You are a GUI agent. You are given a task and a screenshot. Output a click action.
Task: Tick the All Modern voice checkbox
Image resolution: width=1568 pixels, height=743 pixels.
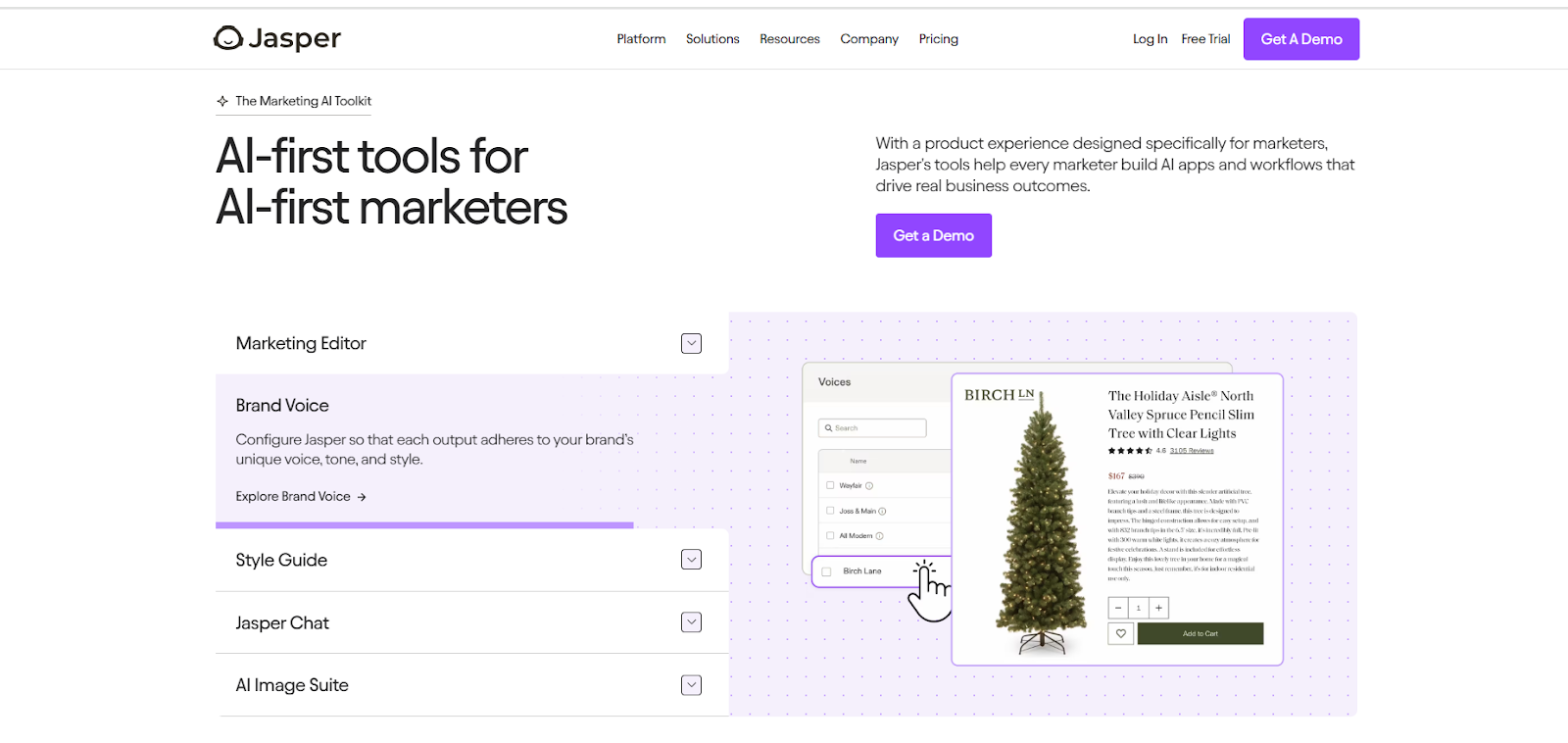tap(830, 536)
